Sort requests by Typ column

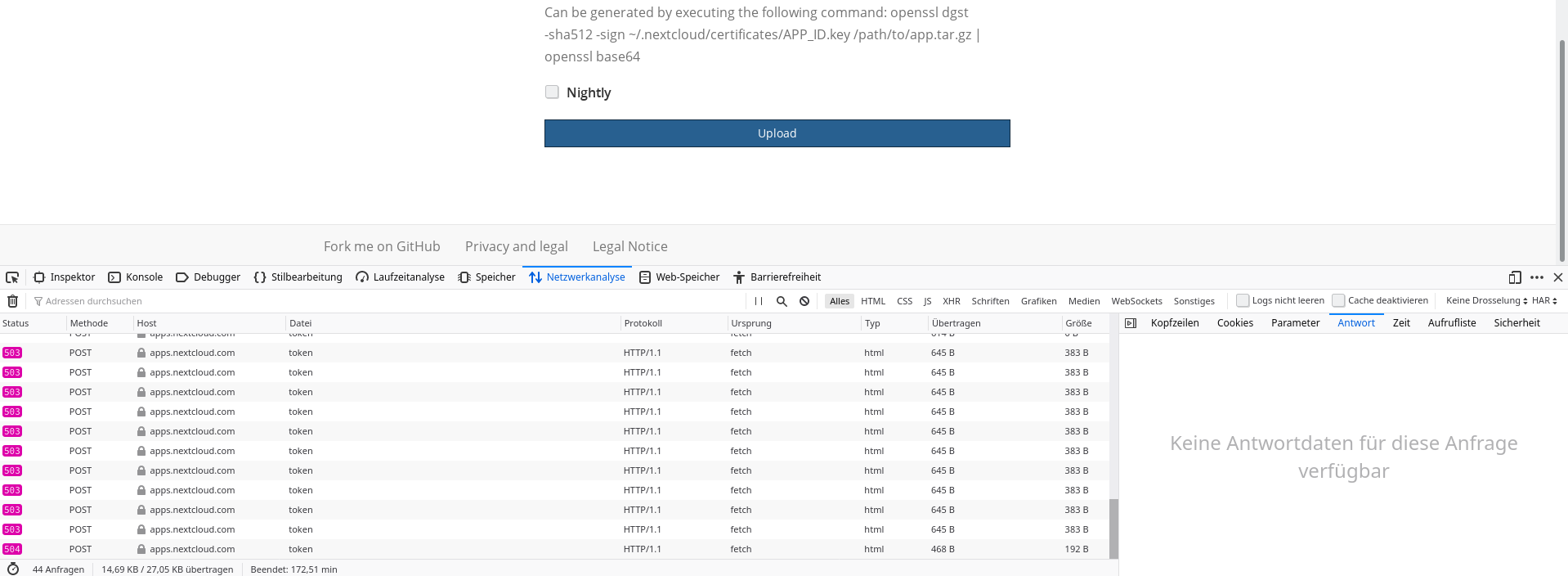pos(895,323)
